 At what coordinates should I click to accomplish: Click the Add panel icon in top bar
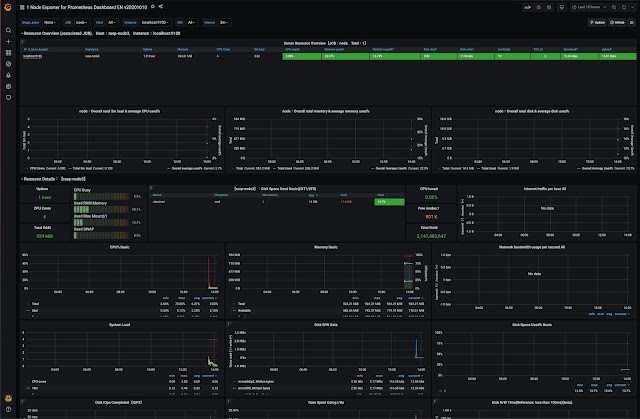click(527, 7)
